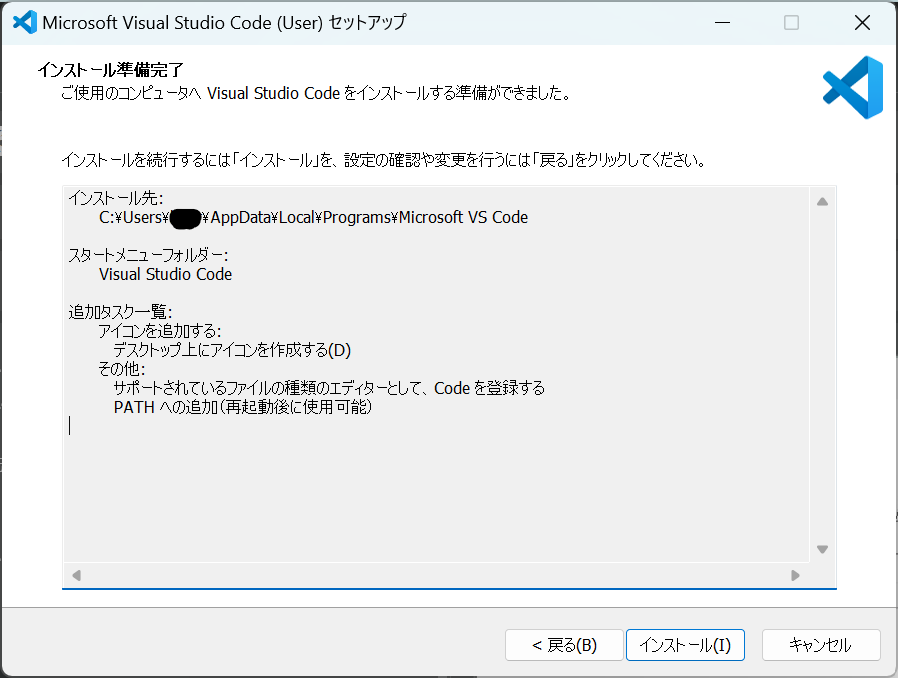Click the 'Code を登録する' editor registration line
The width and height of the screenshot is (898, 678).
(x=329, y=388)
